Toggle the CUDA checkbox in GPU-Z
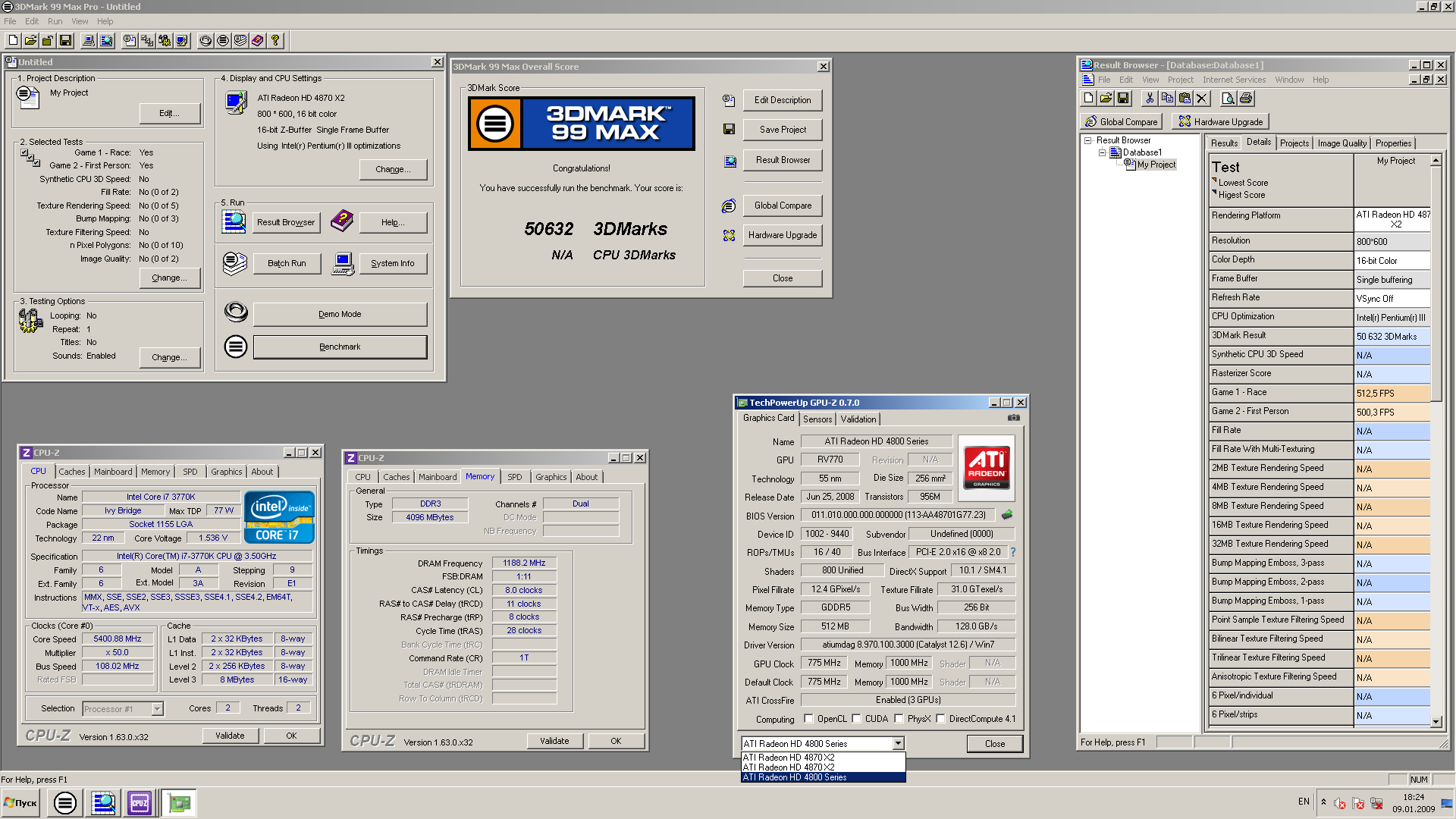Viewport: 1456px width, 819px height. (x=856, y=719)
